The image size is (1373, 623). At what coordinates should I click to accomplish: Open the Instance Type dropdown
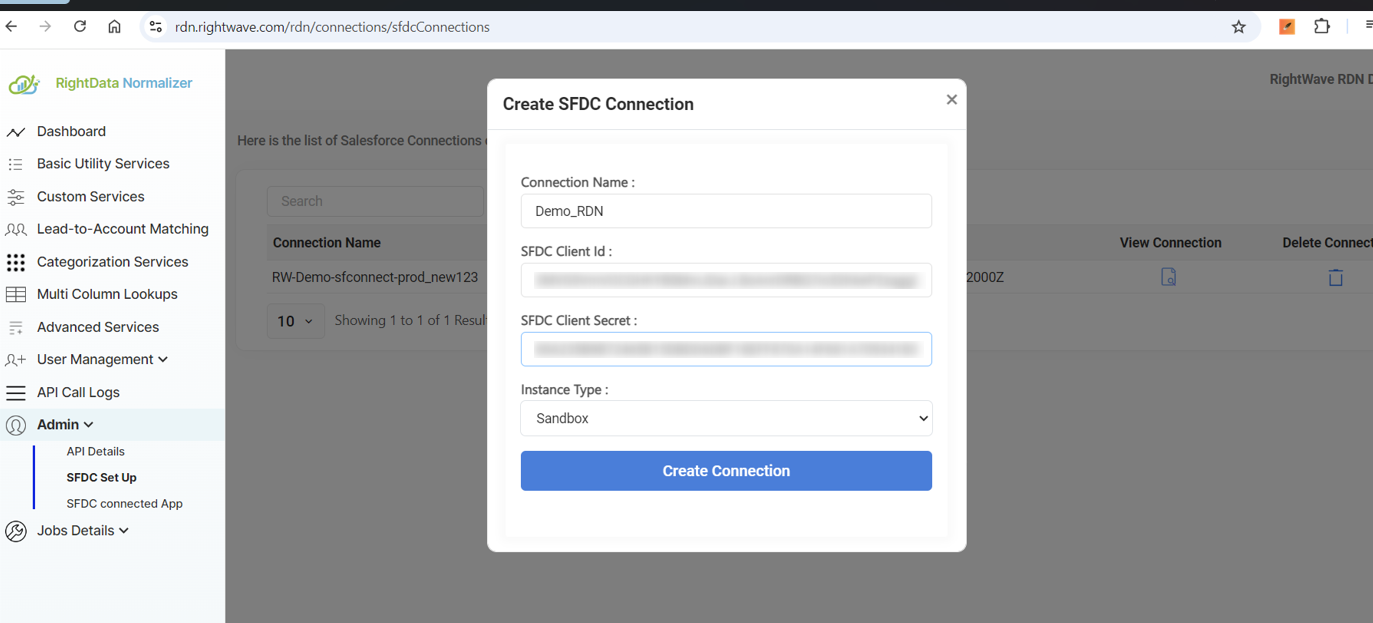coord(726,418)
